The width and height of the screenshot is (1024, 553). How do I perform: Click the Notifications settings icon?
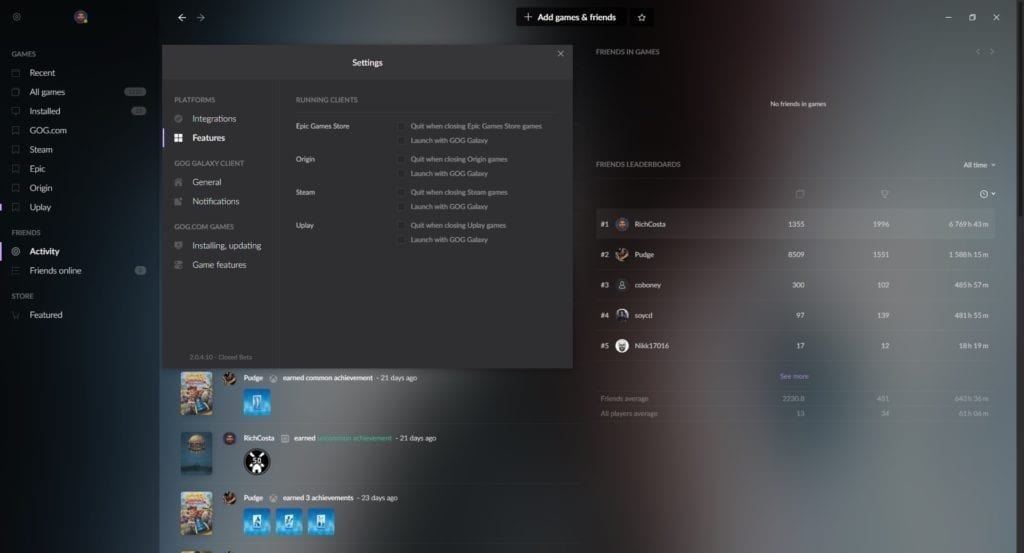point(178,201)
